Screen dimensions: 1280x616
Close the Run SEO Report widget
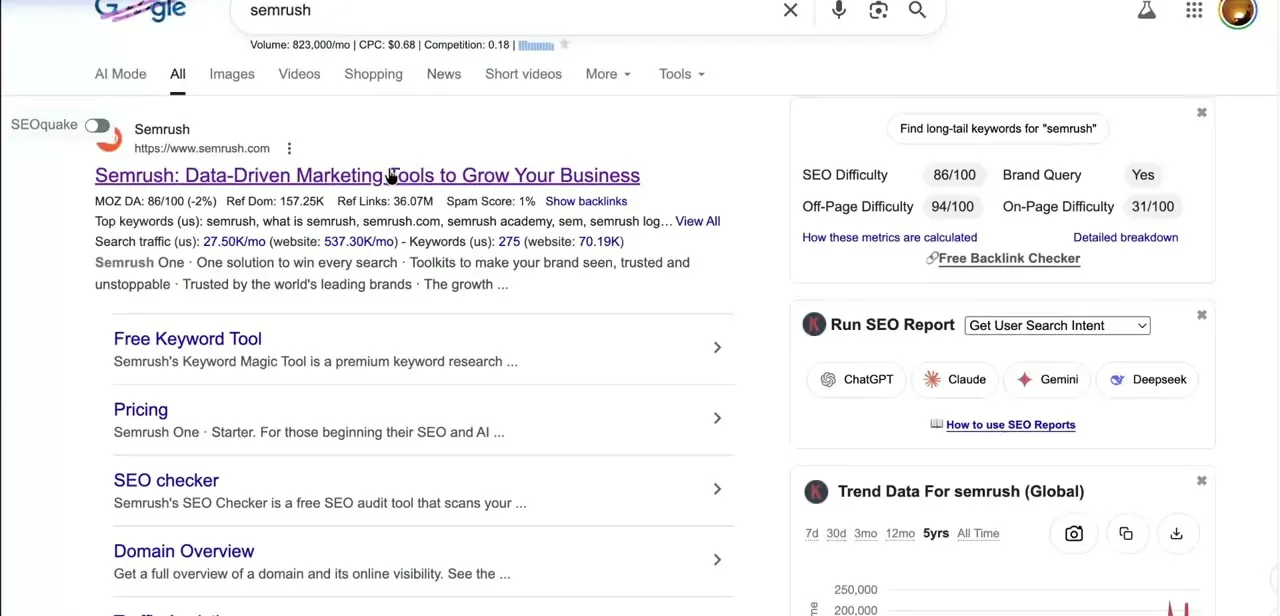[1202, 316]
